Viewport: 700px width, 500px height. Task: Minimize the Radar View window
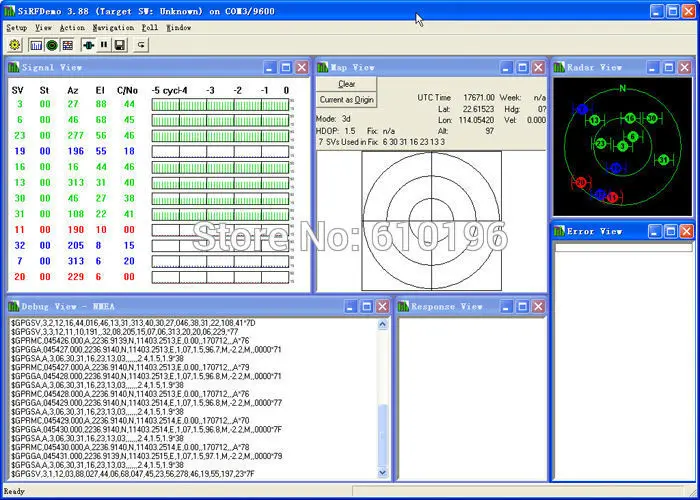point(653,67)
